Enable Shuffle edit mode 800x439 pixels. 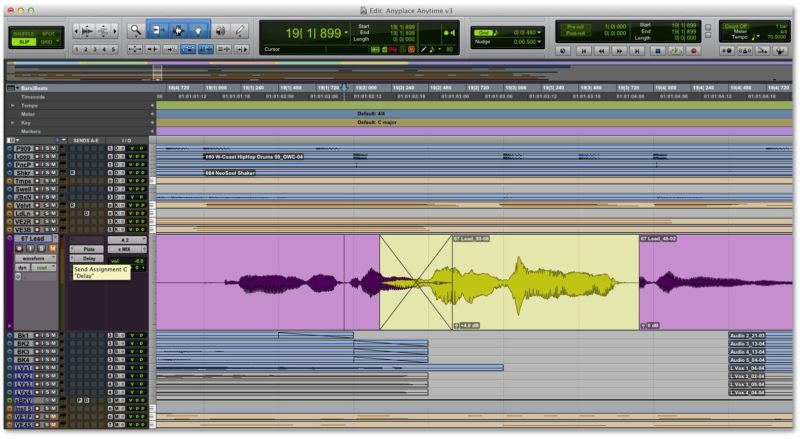(x=22, y=33)
